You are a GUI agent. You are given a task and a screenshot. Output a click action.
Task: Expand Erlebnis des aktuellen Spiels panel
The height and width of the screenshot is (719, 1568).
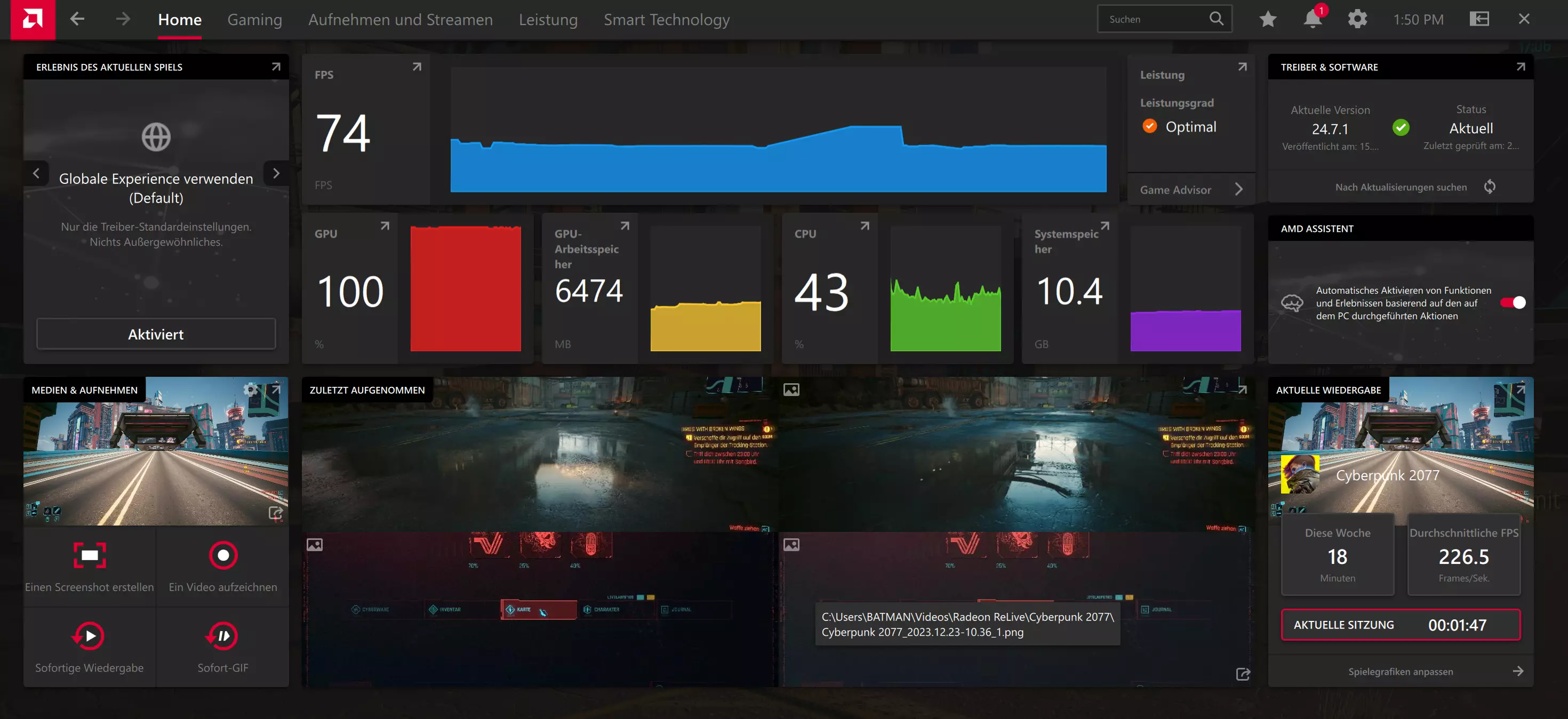point(276,67)
